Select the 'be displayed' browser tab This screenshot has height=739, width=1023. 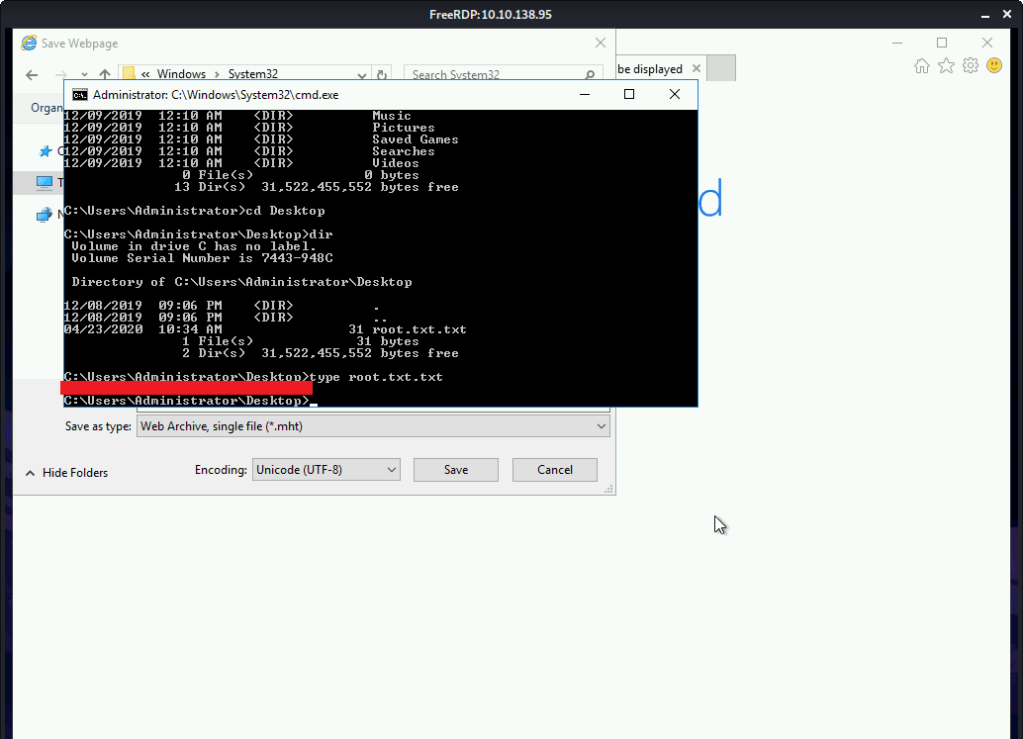coord(650,69)
